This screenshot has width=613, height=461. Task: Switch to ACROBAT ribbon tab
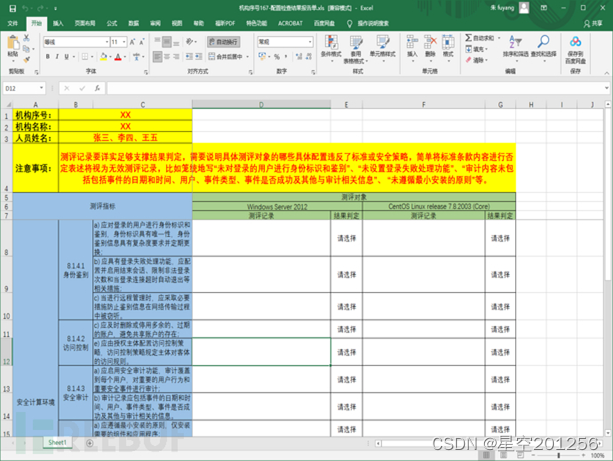click(x=290, y=23)
